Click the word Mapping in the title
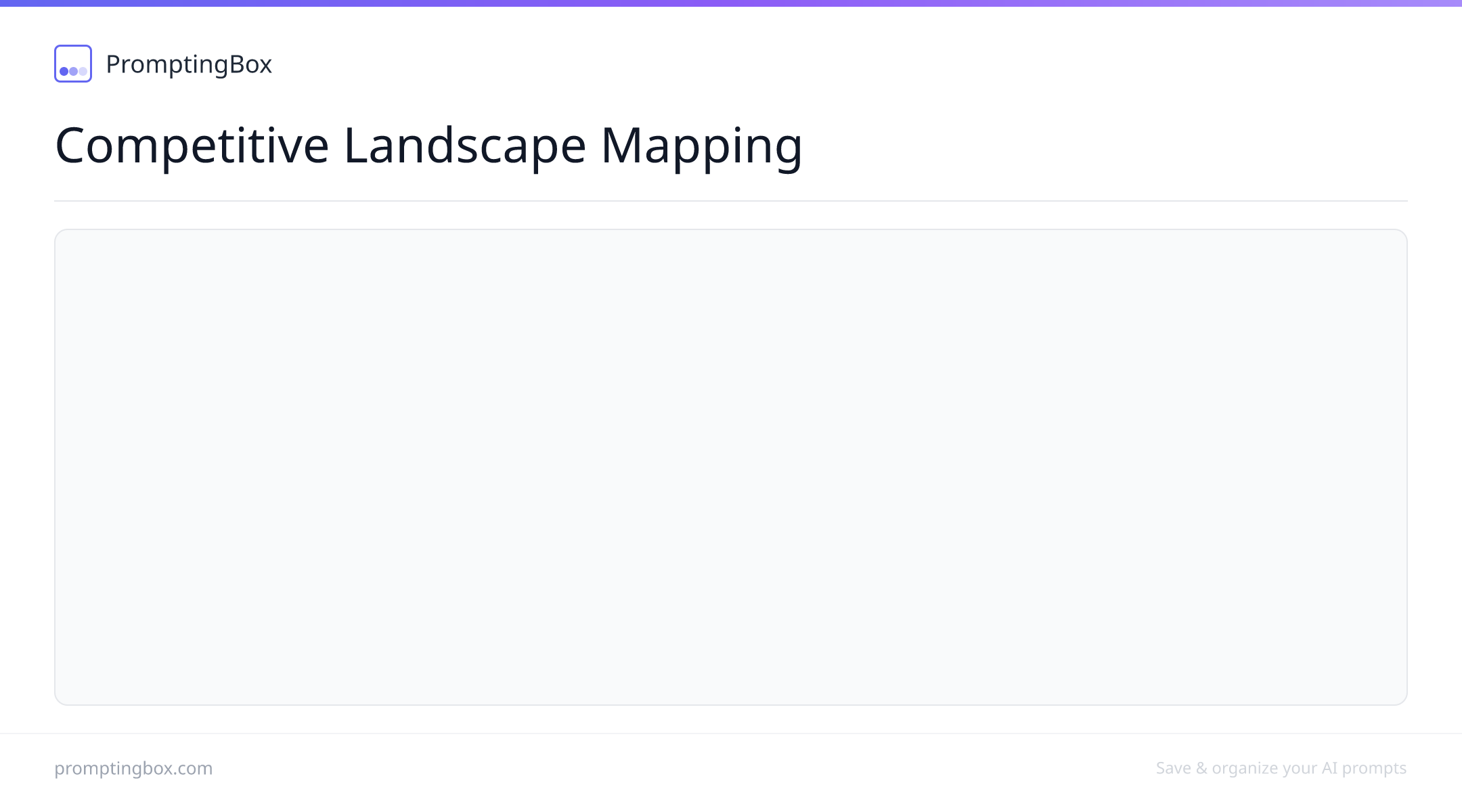1462x812 pixels. (x=702, y=145)
